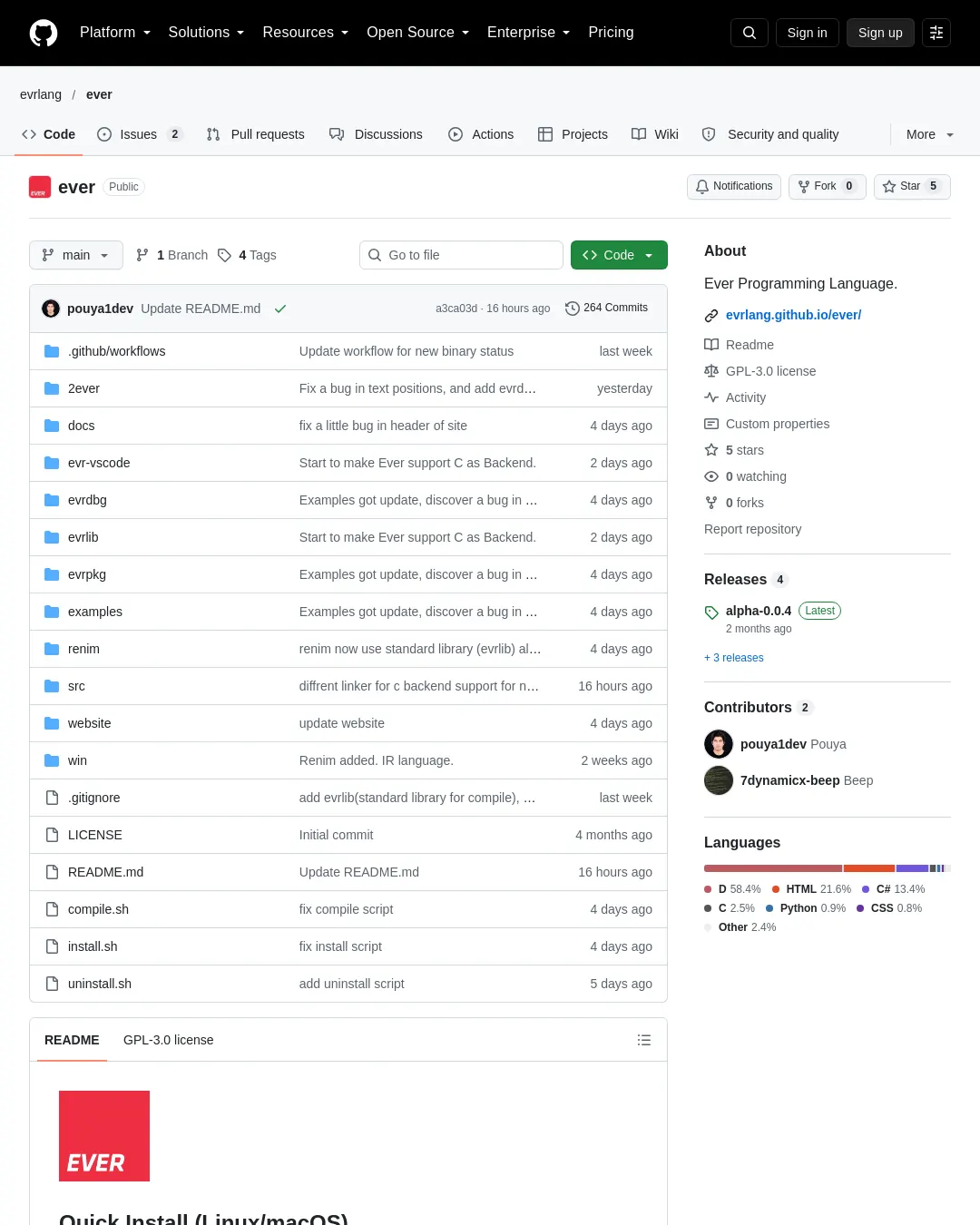Click the Sign in button
980x1225 pixels.
808,33
